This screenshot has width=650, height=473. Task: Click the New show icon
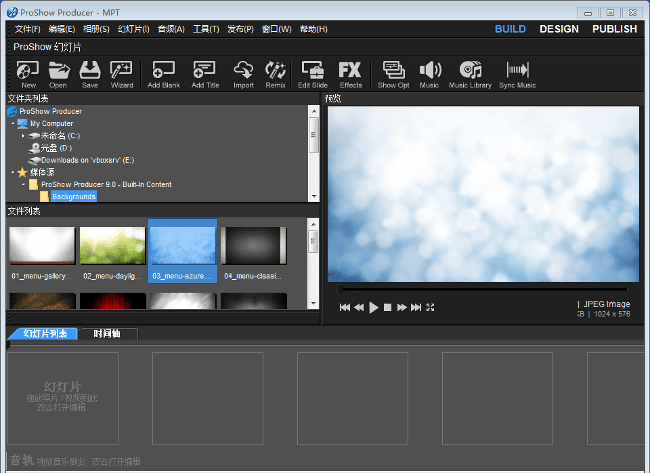pyautogui.click(x=28, y=71)
